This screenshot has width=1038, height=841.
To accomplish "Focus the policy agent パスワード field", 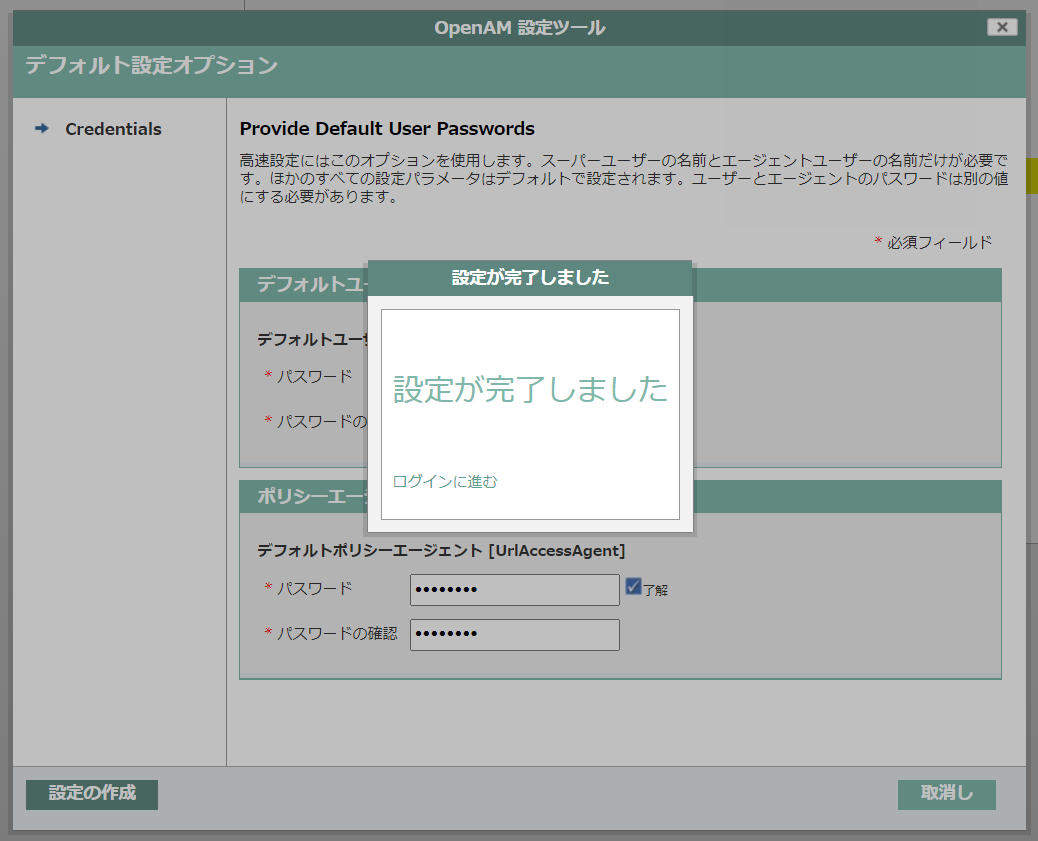I will (514, 589).
